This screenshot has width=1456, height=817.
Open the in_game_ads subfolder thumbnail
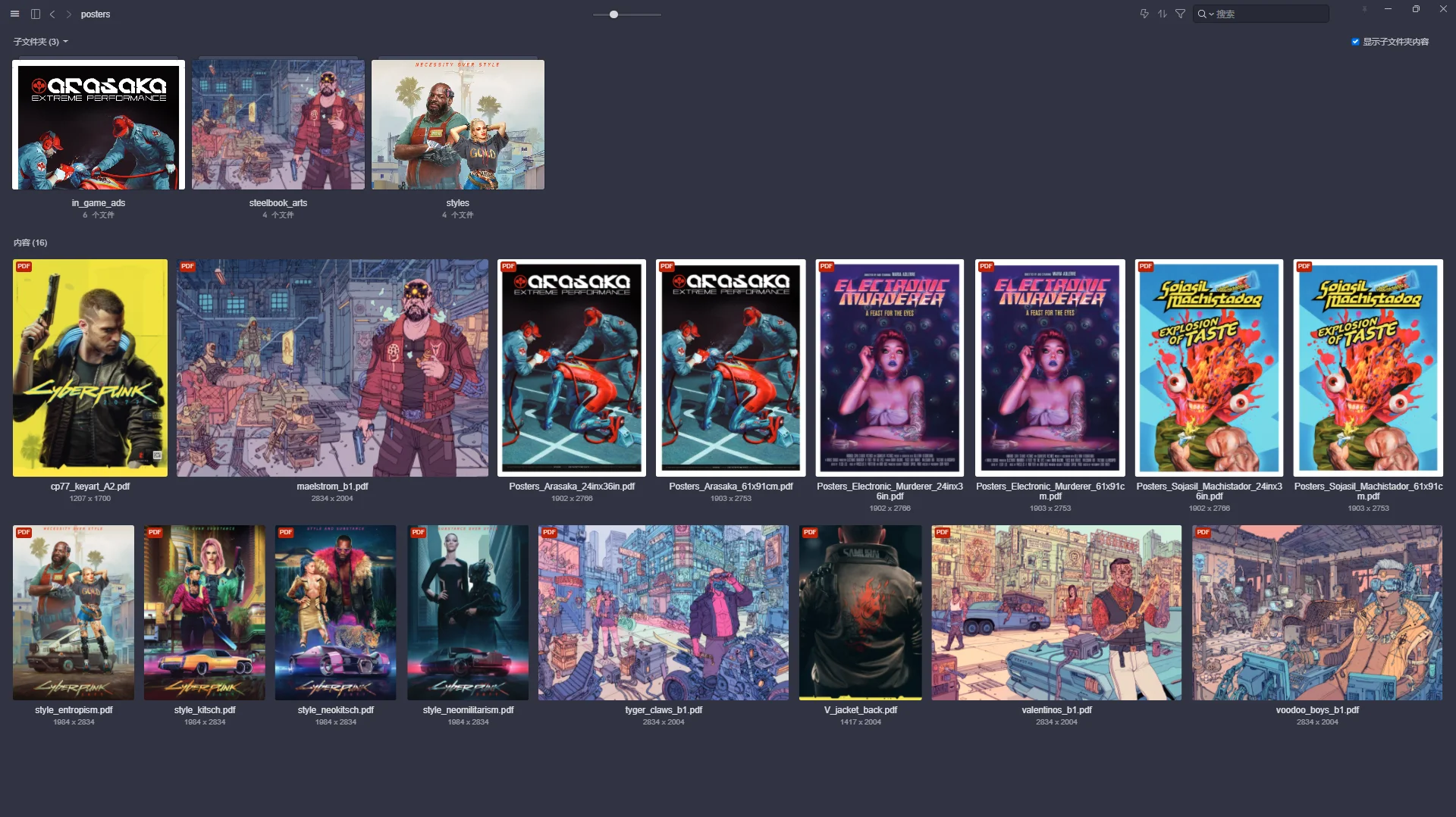(x=99, y=125)
